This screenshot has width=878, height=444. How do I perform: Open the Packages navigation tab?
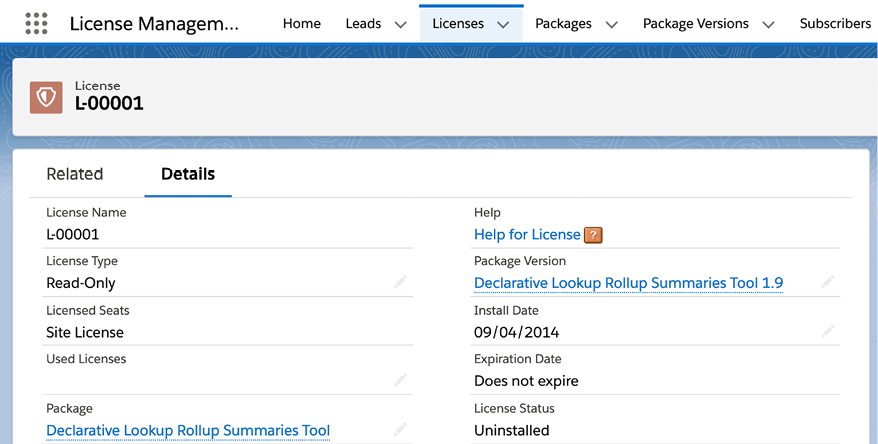tap(563, 24)
